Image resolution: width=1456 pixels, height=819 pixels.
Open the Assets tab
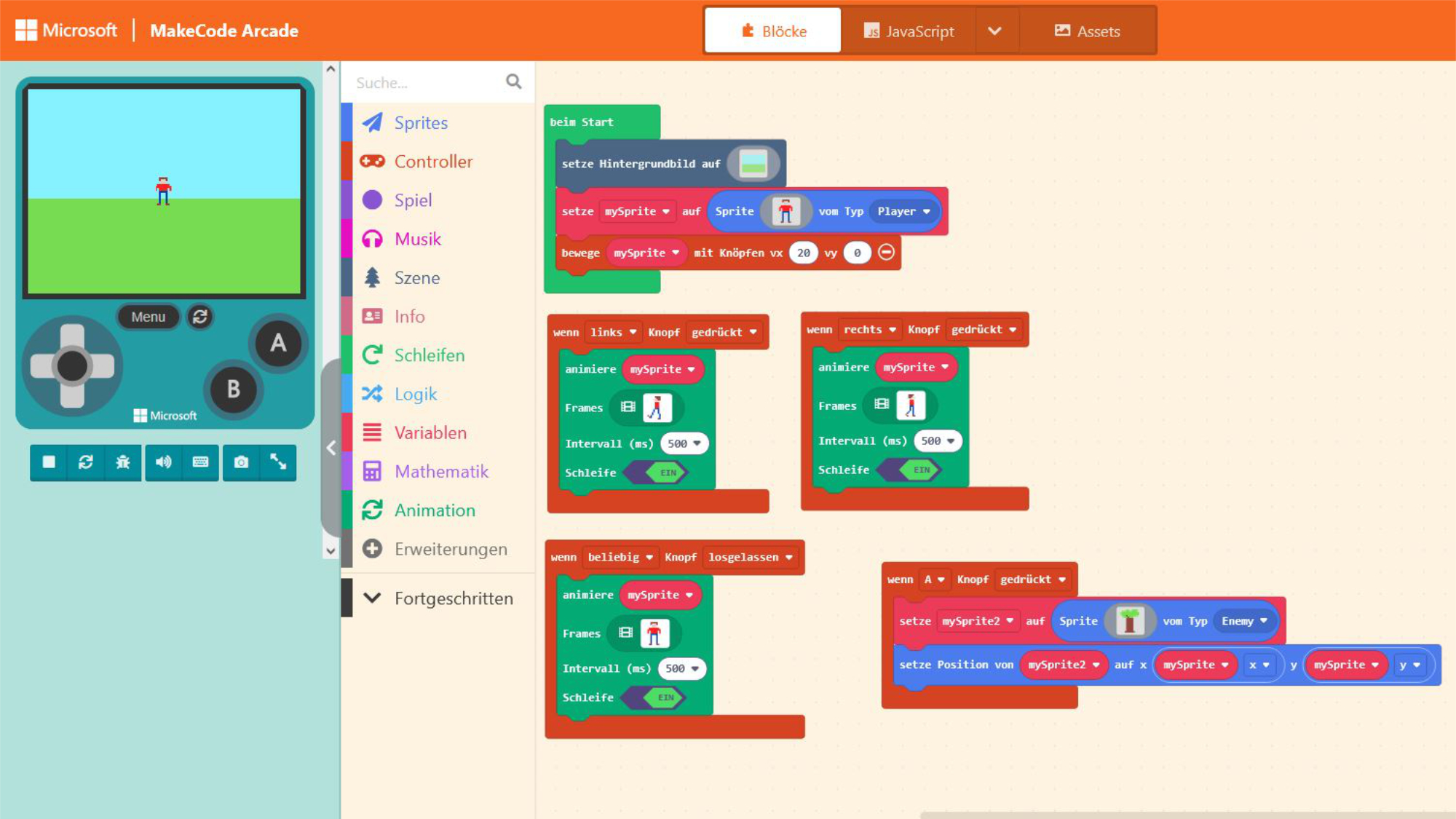click(1088, 31)
